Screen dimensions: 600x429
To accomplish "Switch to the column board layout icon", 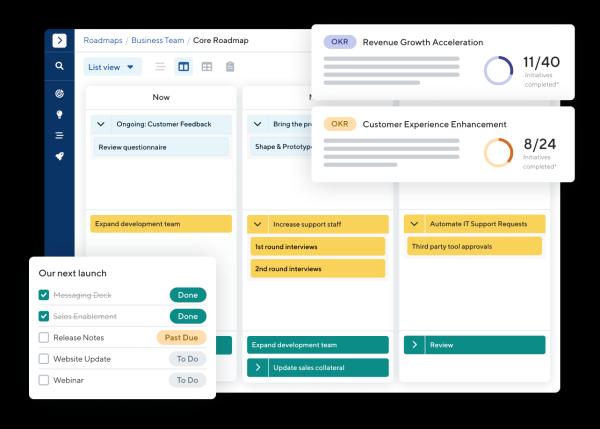I will [184, 67].
